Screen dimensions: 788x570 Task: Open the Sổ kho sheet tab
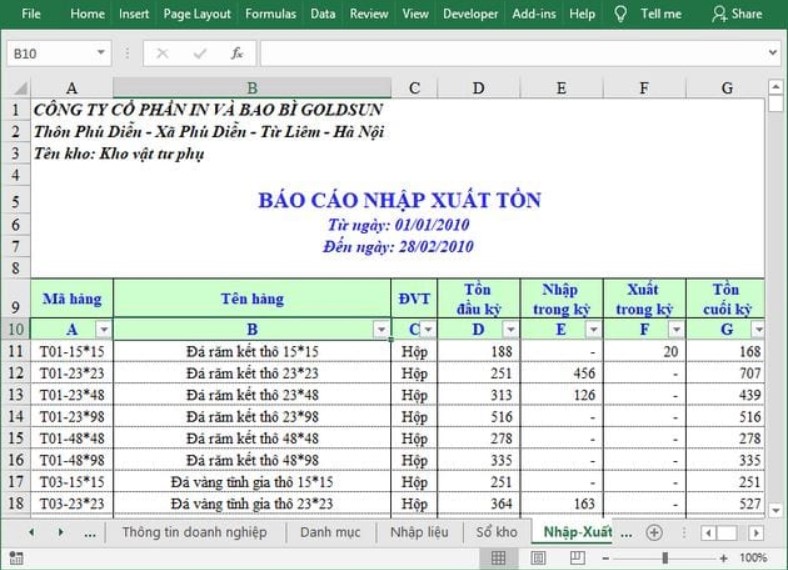pyautogui.click(x=497, y=532)
